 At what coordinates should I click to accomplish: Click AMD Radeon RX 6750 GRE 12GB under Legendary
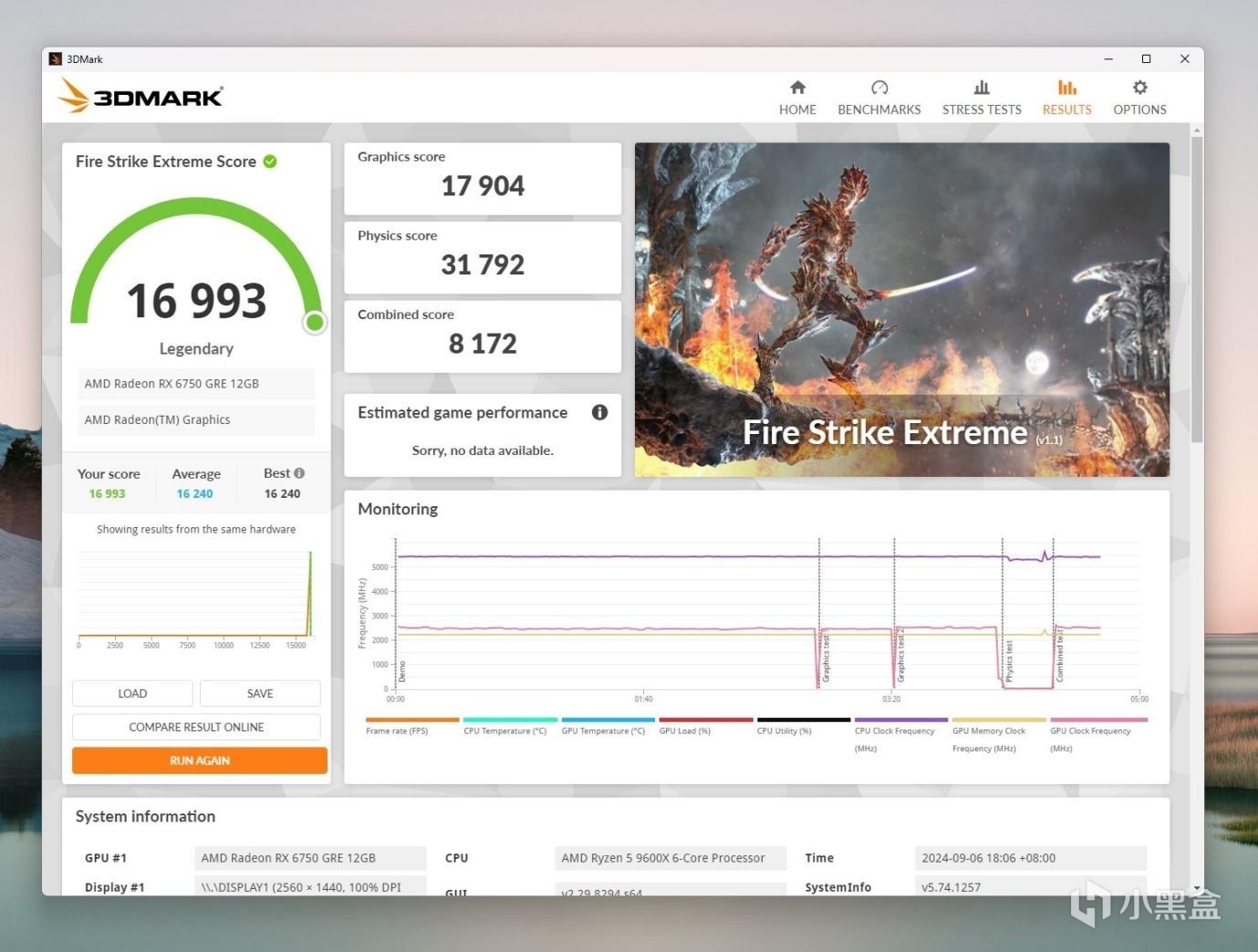pyautogui.click(x=196, y=384)
